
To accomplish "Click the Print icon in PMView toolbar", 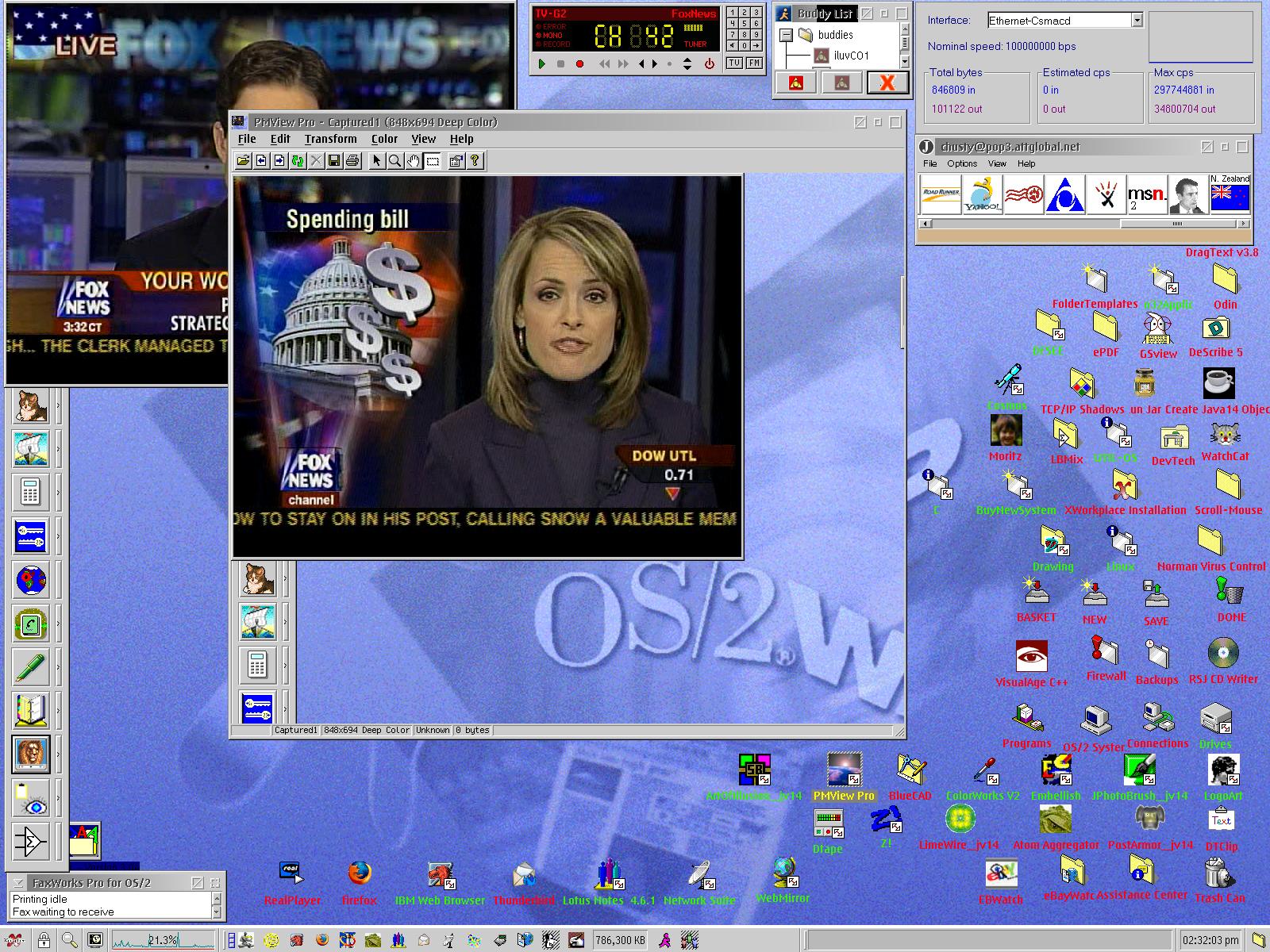I will pyautogui.click(x=352, y=161).
